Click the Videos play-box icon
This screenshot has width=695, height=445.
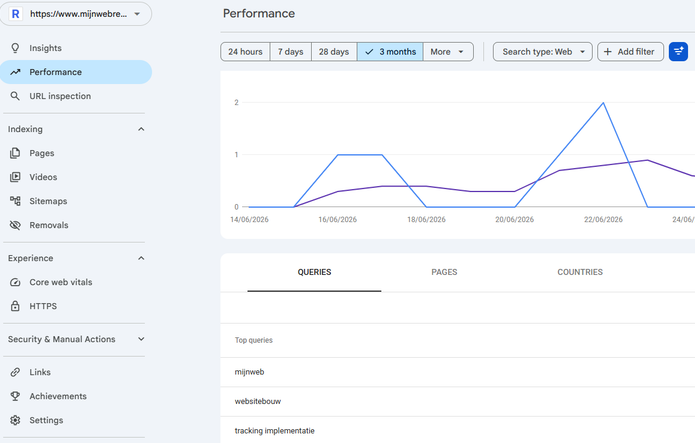pos(15,177)
